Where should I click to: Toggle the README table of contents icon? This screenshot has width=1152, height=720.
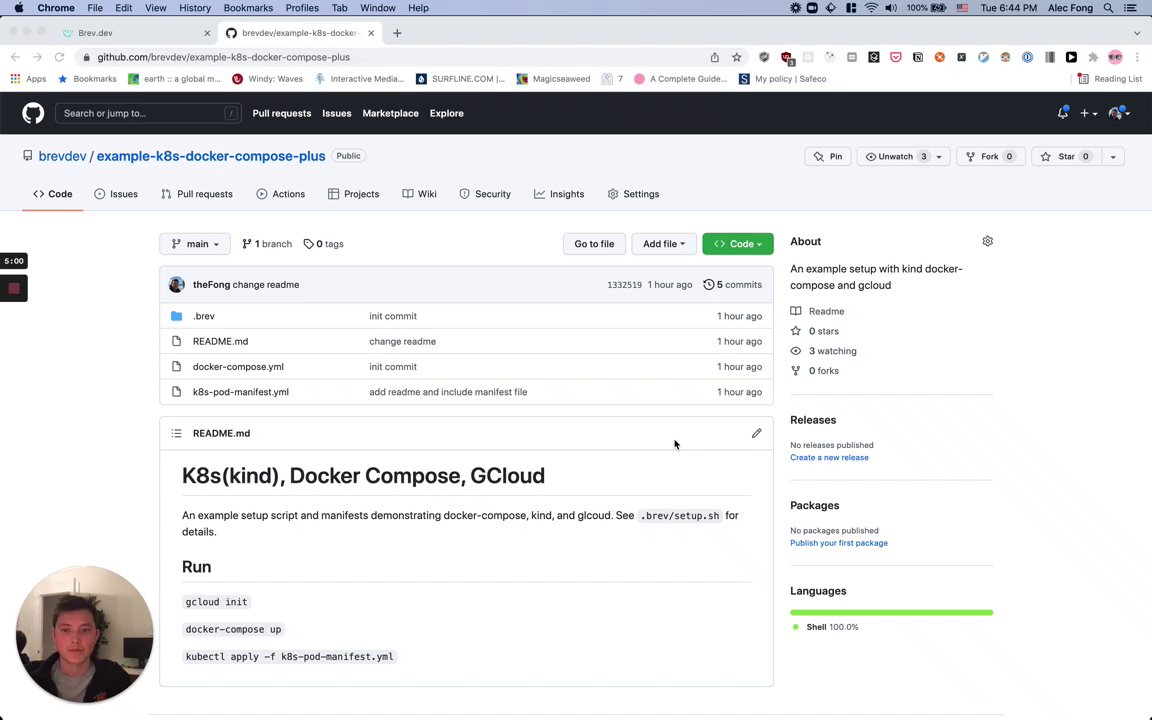176,433
